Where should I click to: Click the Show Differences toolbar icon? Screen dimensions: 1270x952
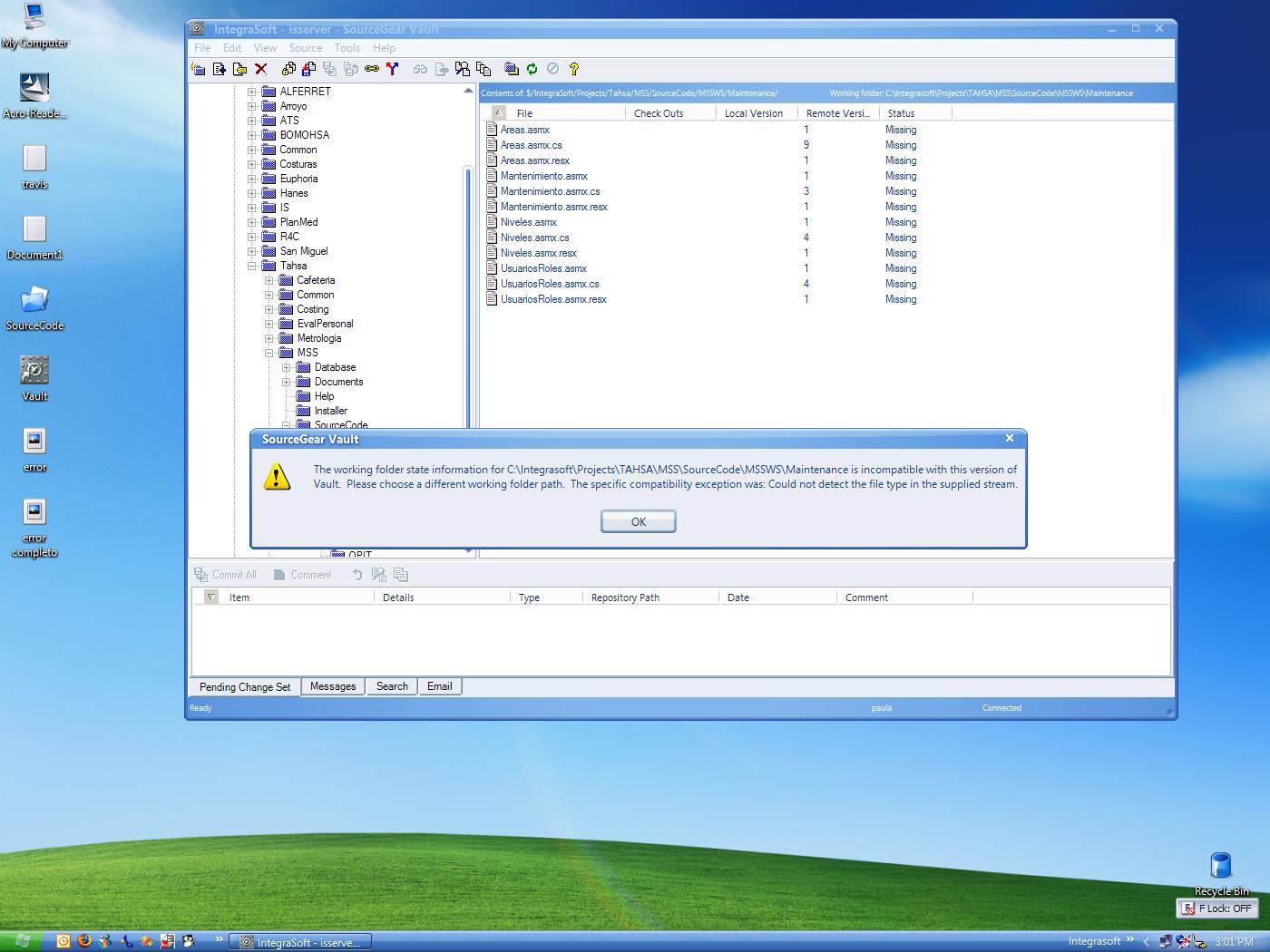point(462,69)
